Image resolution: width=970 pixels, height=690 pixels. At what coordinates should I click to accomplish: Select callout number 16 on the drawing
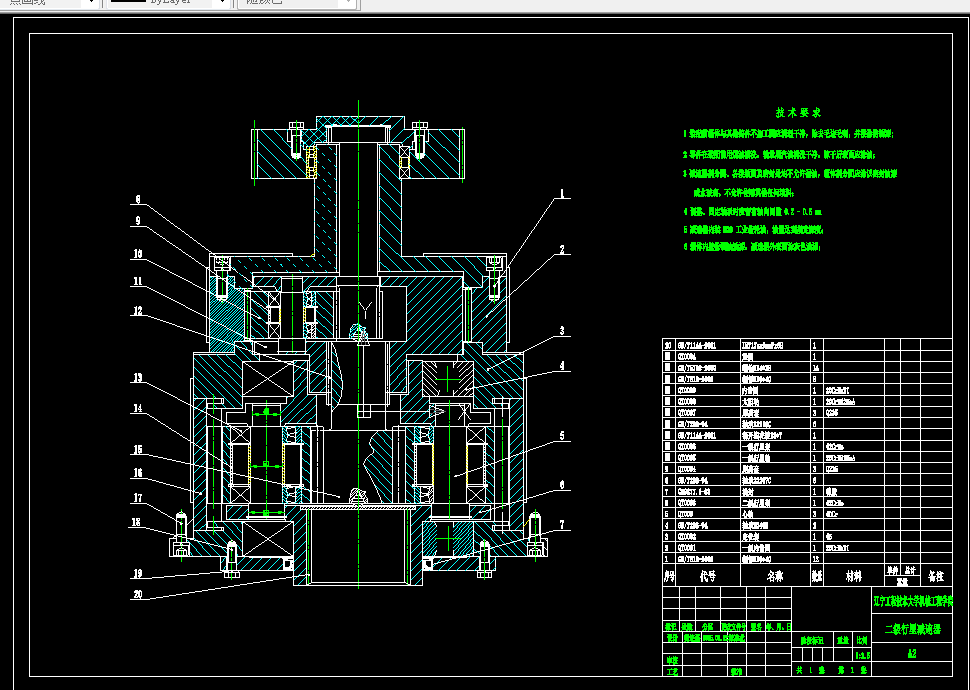[138, 473]
